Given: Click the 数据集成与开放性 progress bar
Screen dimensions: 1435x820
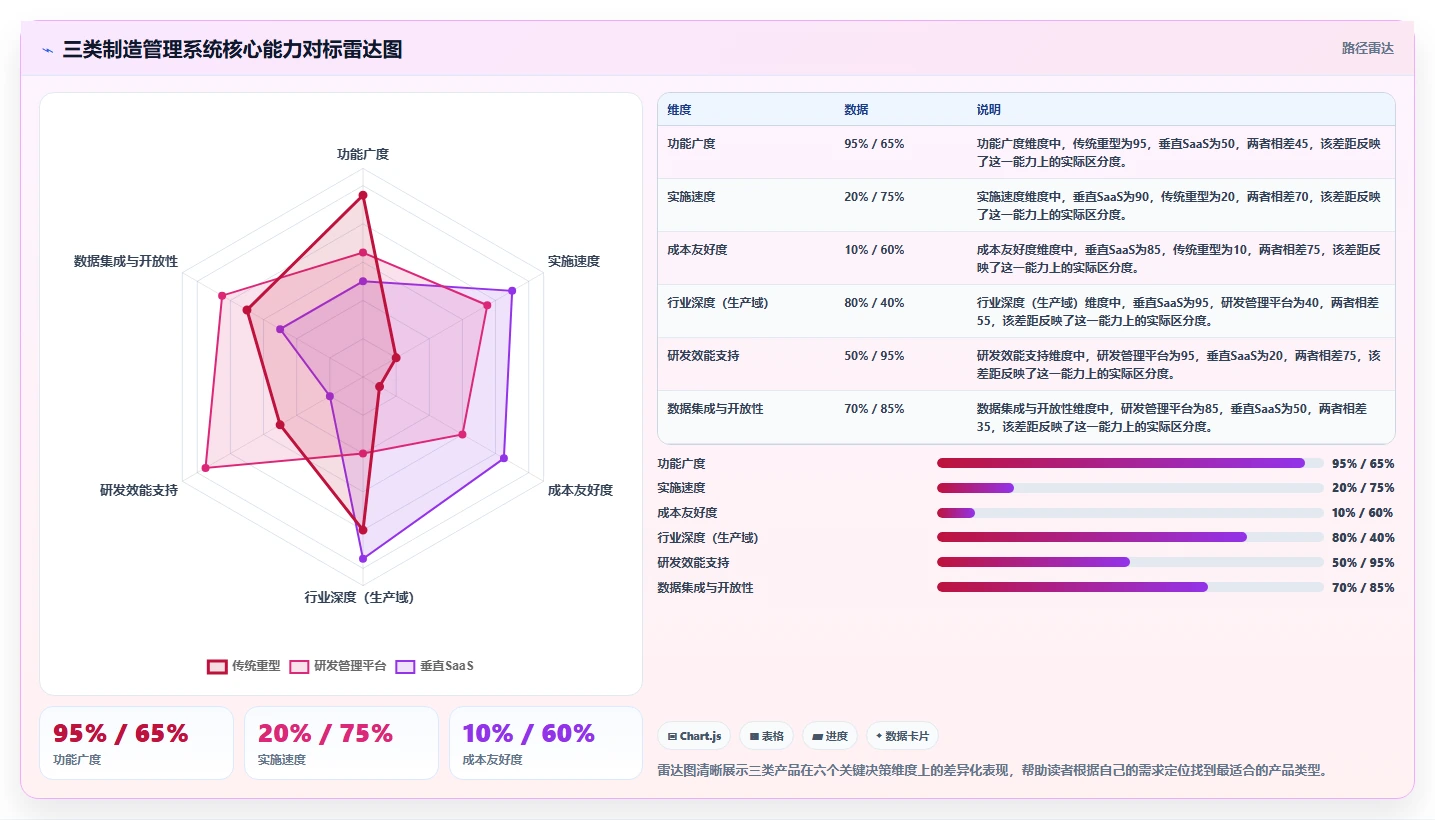Looking at the screenshot, I should pyautogui.click(x=1130, y=587).
